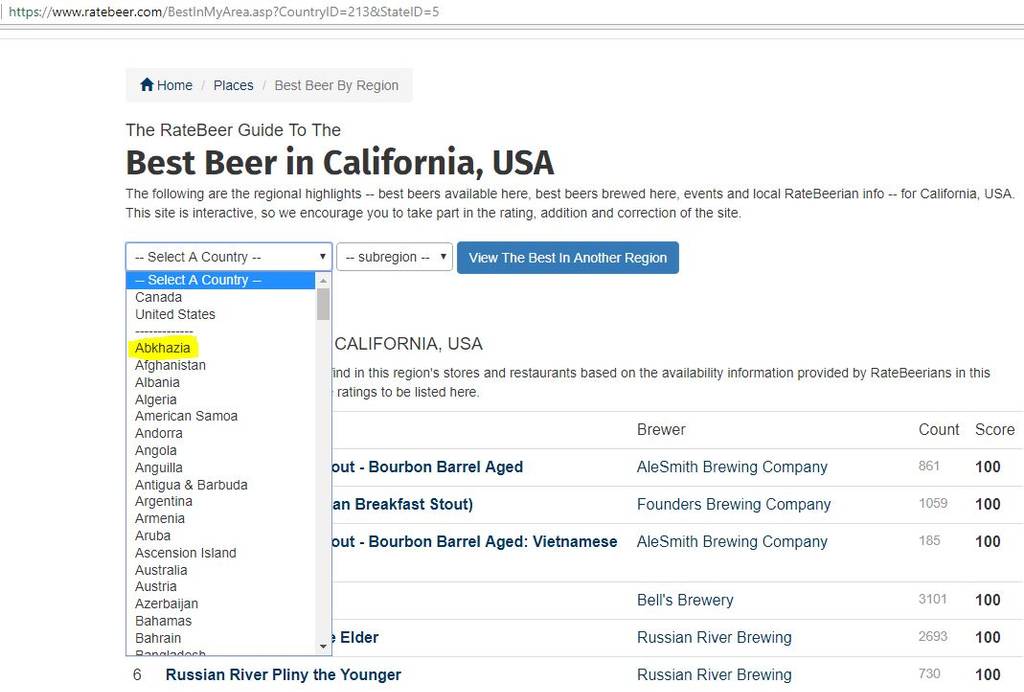The width and height of the screenshot is (1024, 692).
Task: Click the Brewer column header
Action: coord(661,430)
